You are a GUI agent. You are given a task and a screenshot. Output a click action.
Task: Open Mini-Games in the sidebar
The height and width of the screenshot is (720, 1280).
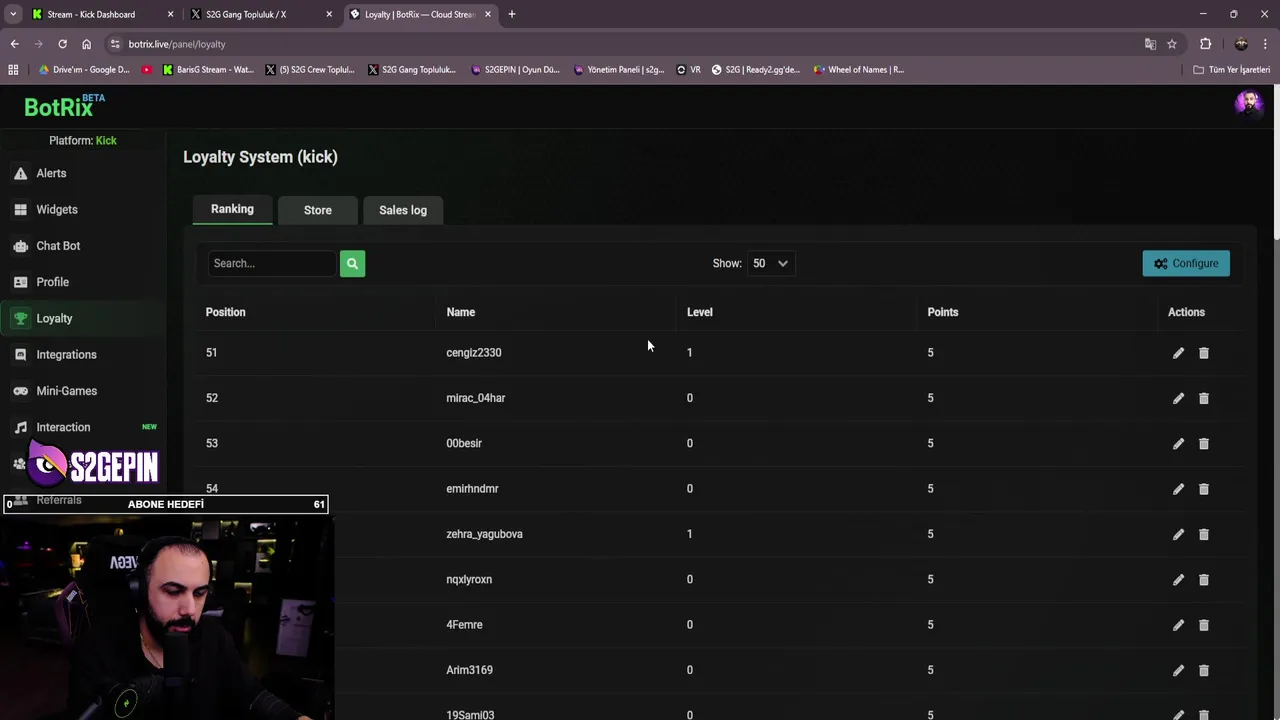coord(66,391)
